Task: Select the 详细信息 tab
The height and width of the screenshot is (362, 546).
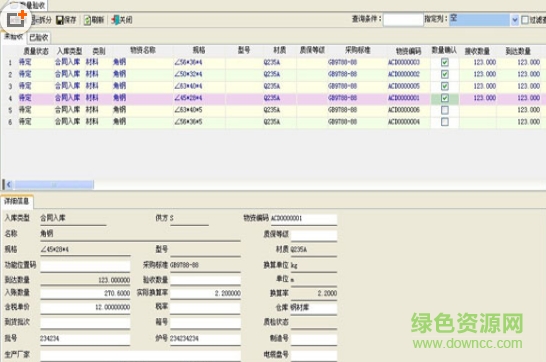Action: 17,201
